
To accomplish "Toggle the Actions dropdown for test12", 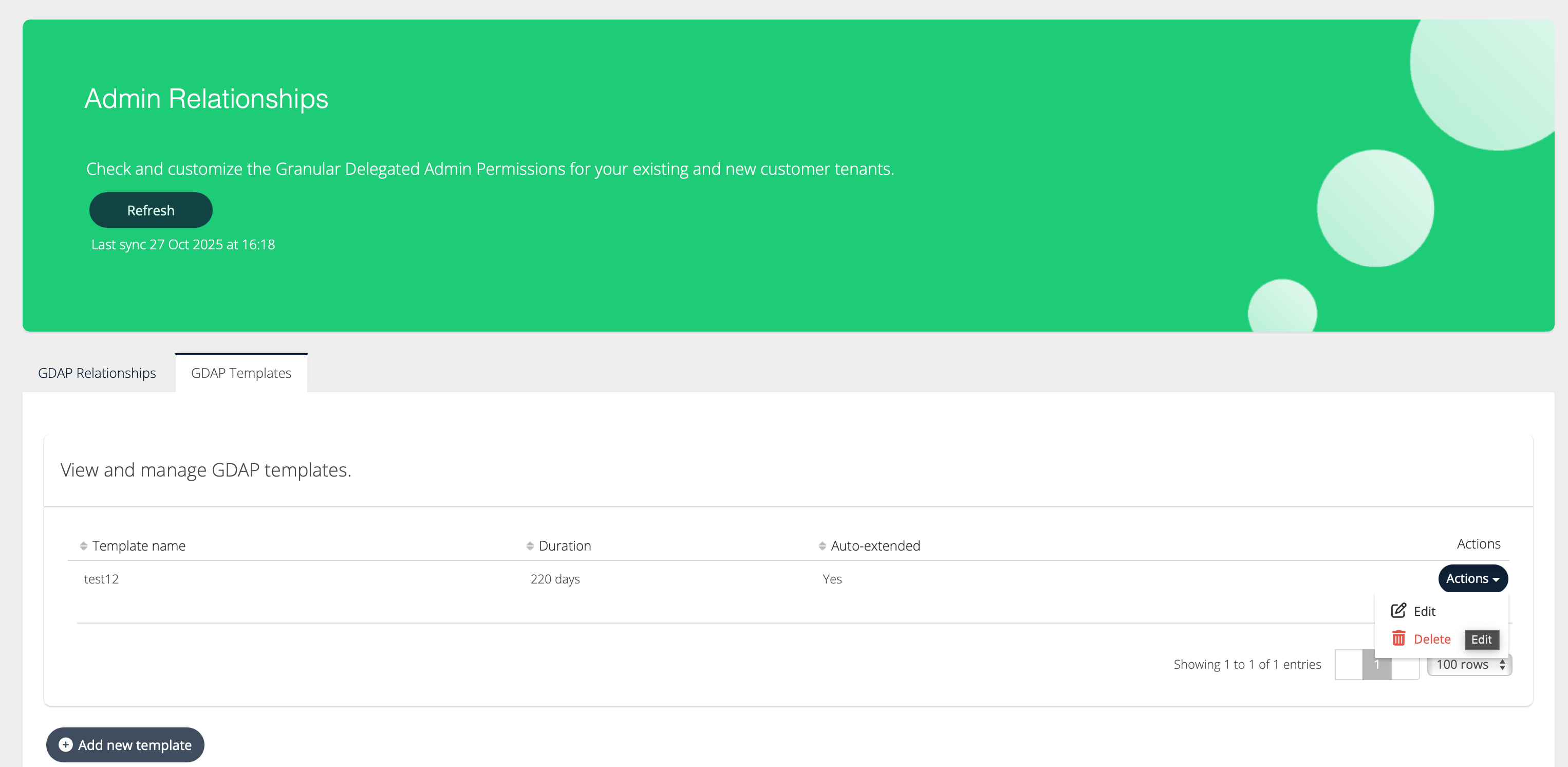I will (1472, 579).
